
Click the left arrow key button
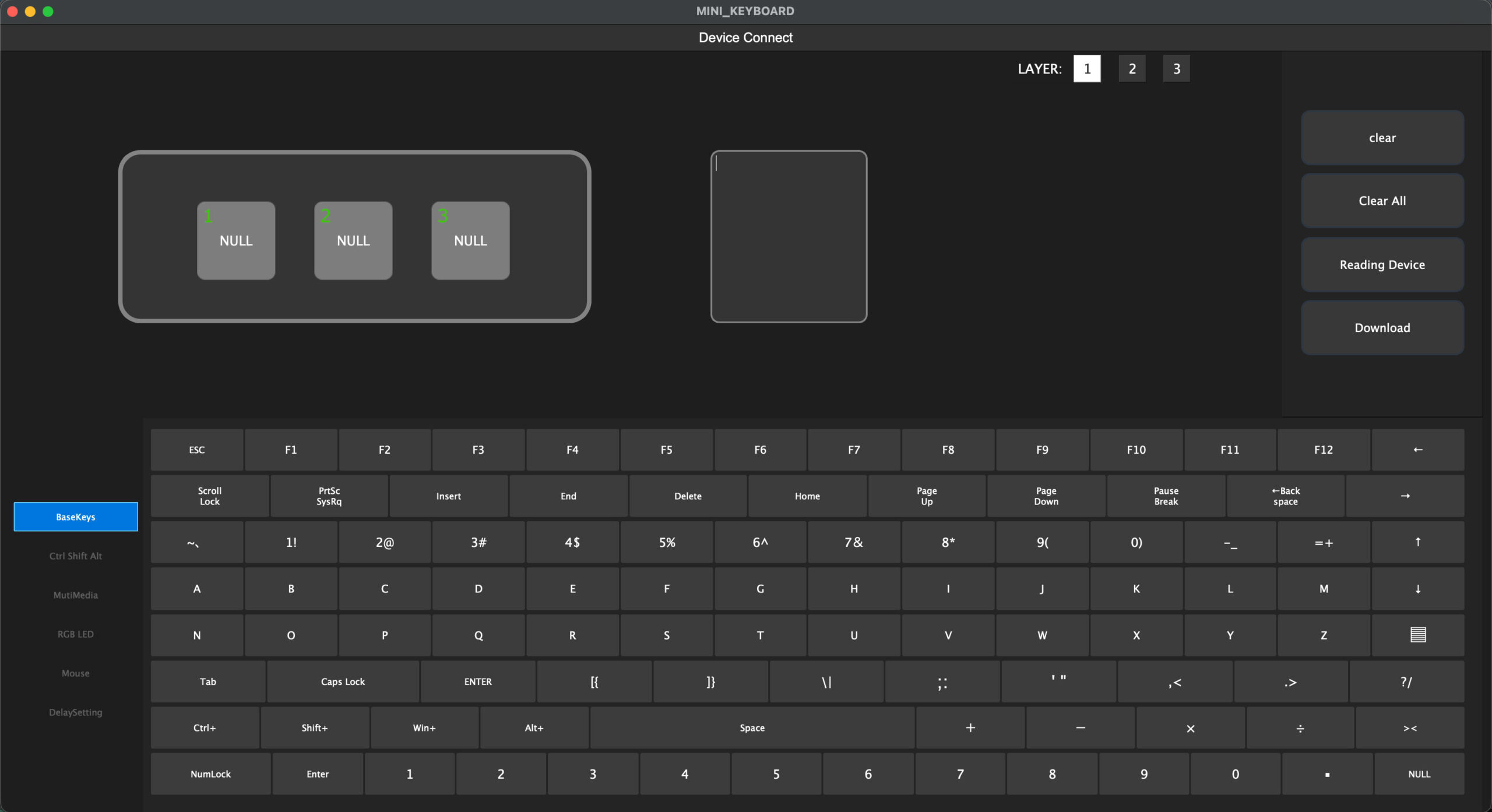[1417, 450]
